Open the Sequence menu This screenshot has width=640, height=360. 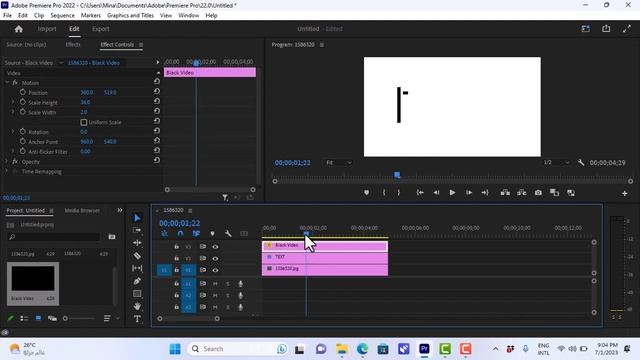pyautogui.click(x=62, y=16)
